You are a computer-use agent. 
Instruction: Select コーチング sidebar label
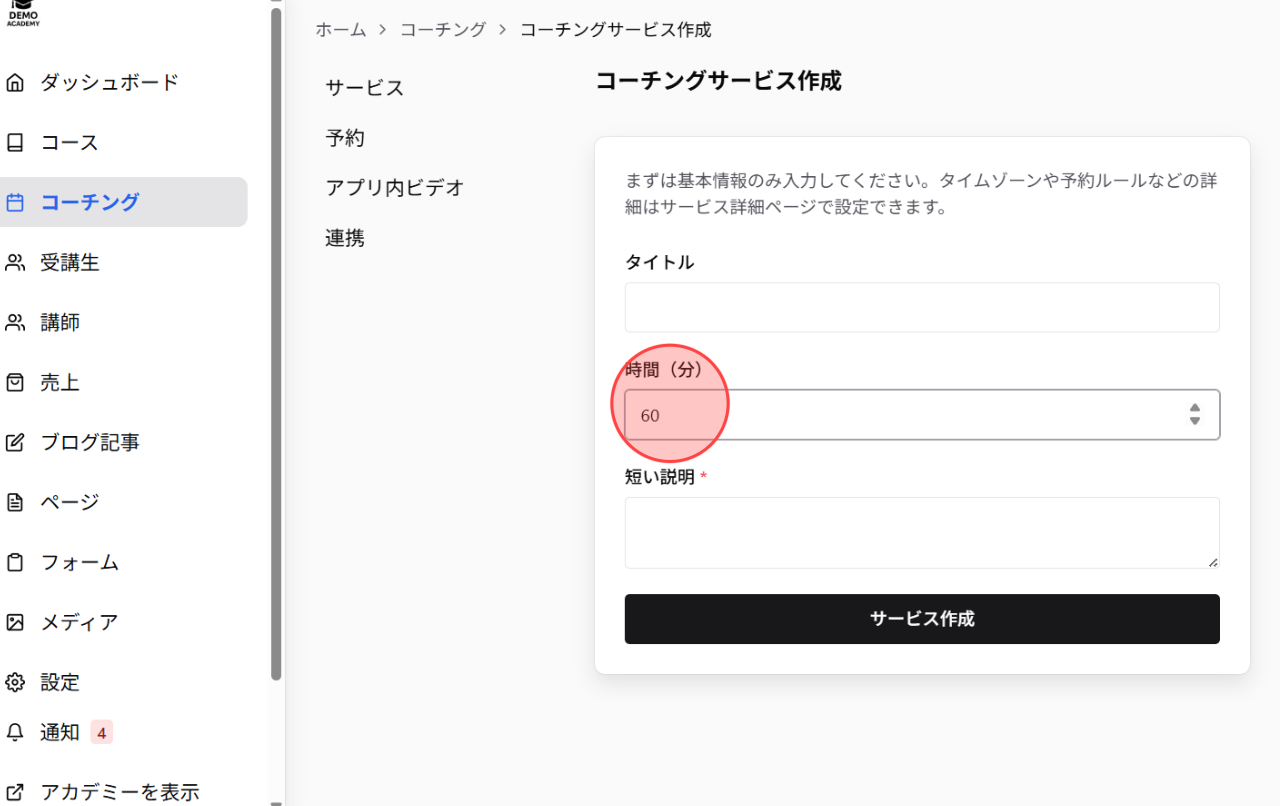90,202
